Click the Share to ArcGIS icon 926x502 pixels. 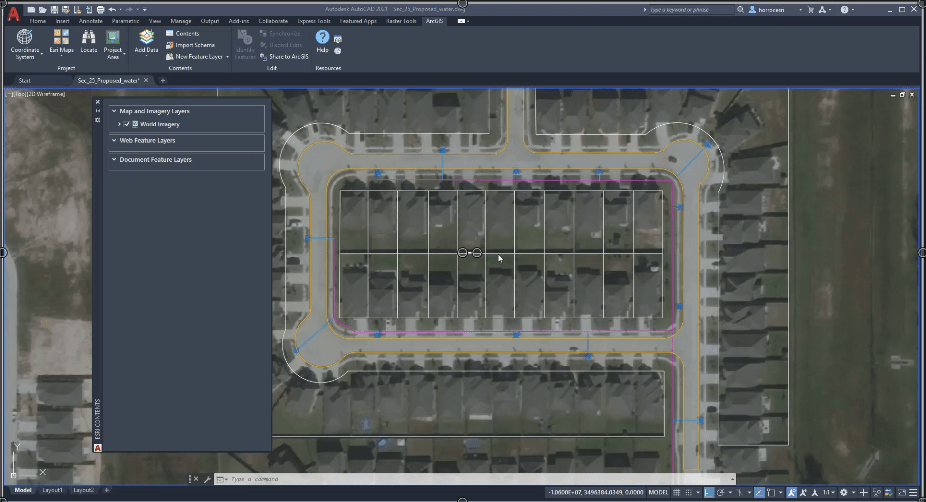coord(263,56)
